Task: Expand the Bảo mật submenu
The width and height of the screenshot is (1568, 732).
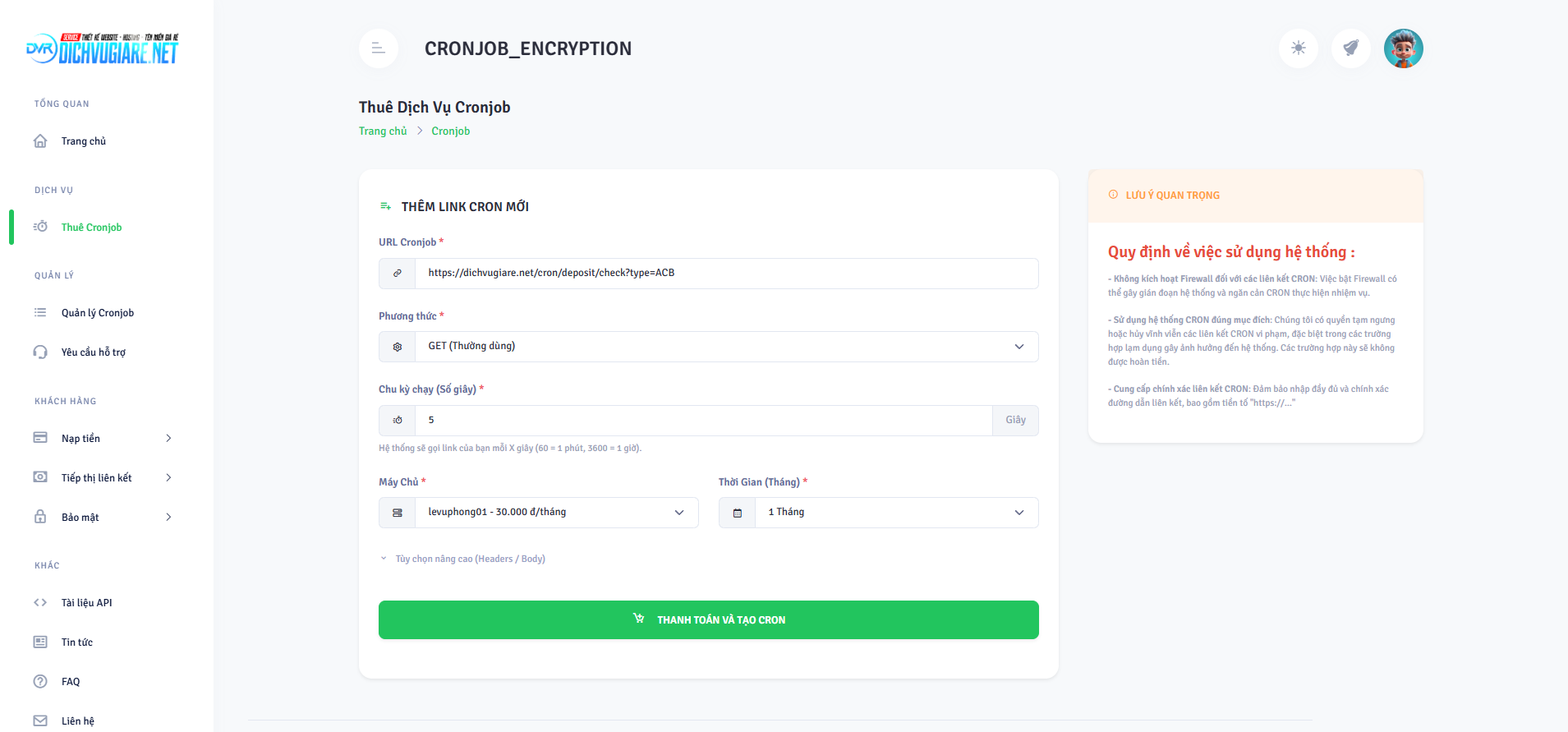Action: pyautogui.click(x=103, y=518)
